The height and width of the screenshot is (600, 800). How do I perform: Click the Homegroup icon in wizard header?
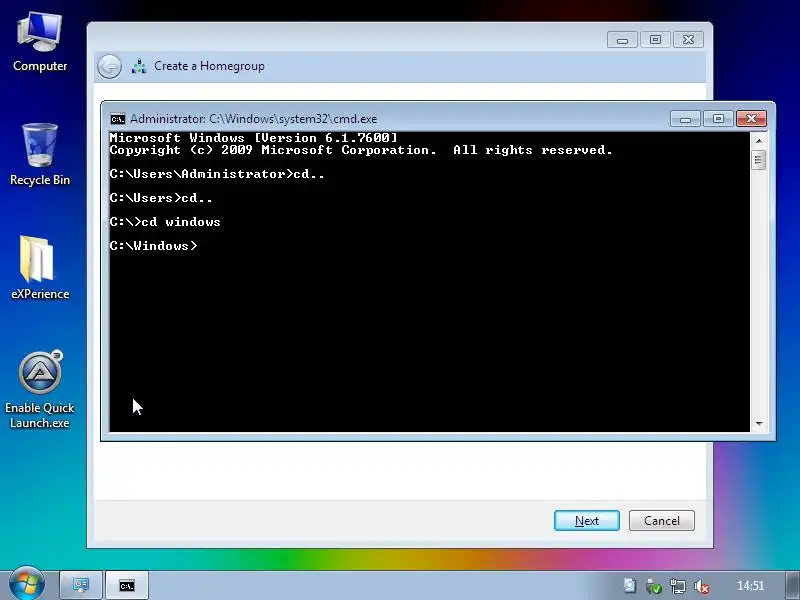click(x=139, y=66)
